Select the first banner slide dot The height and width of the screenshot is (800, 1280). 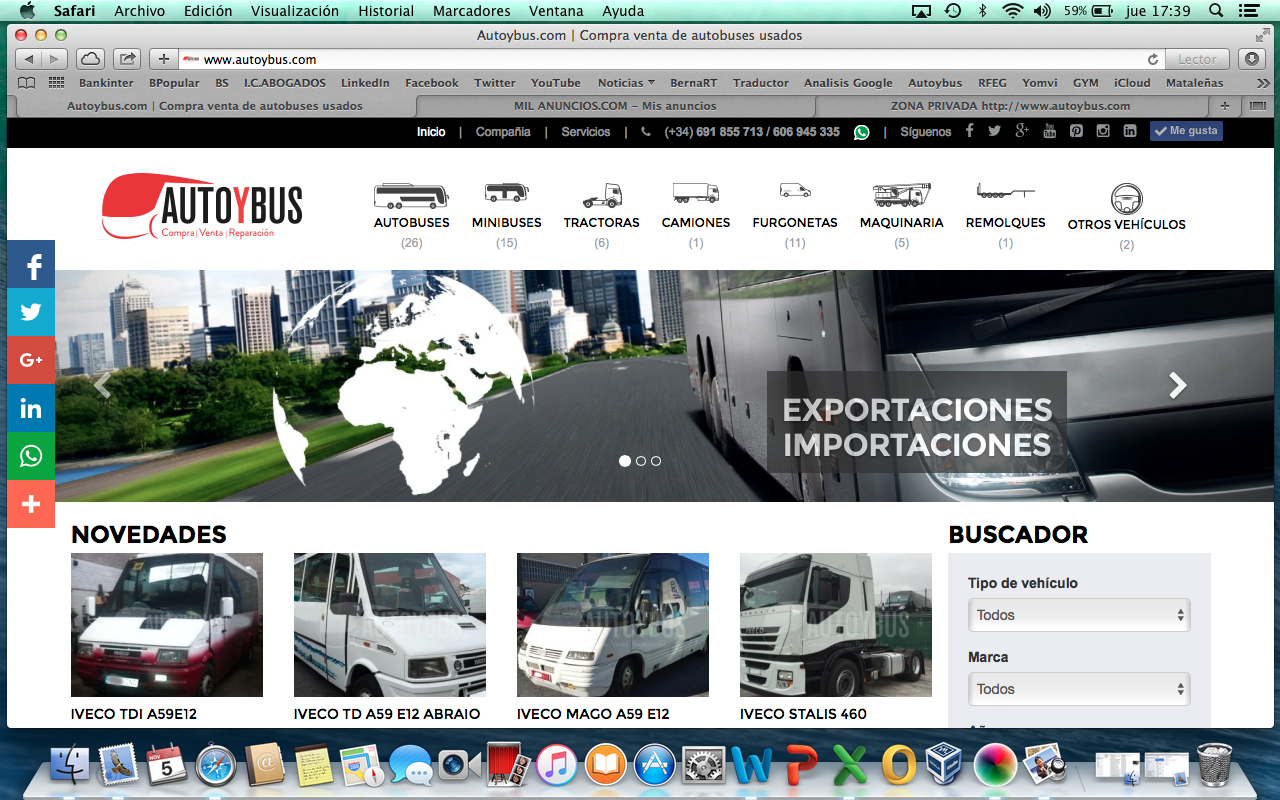pos(625,461)
